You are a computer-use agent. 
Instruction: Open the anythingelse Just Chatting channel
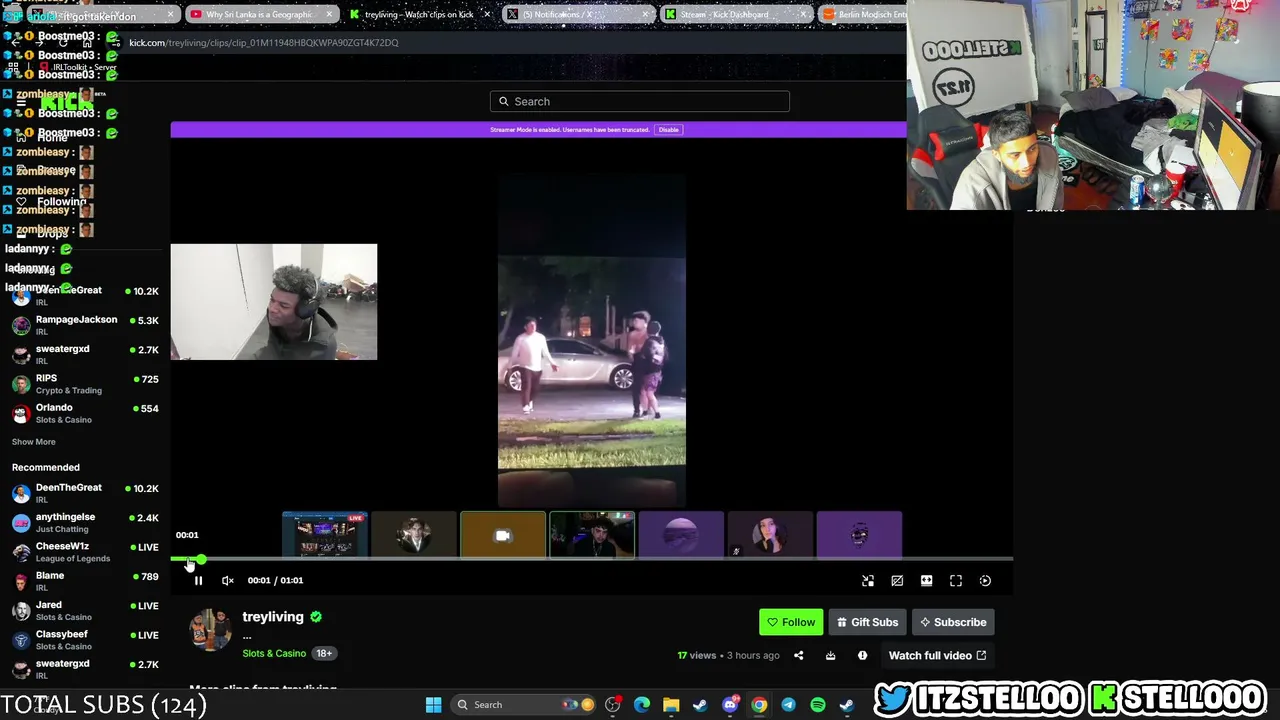pyautogui.click(x=85, y=522)
